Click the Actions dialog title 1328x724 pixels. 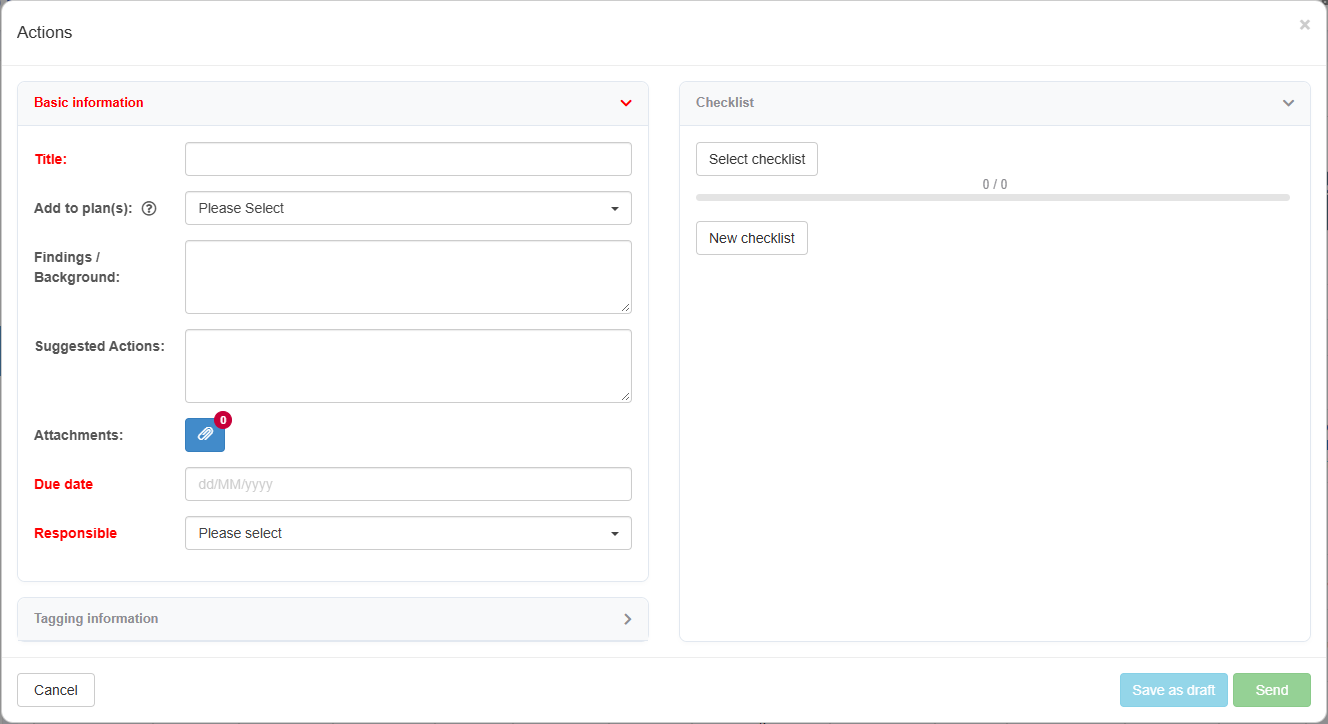click(x=45, y=32)
